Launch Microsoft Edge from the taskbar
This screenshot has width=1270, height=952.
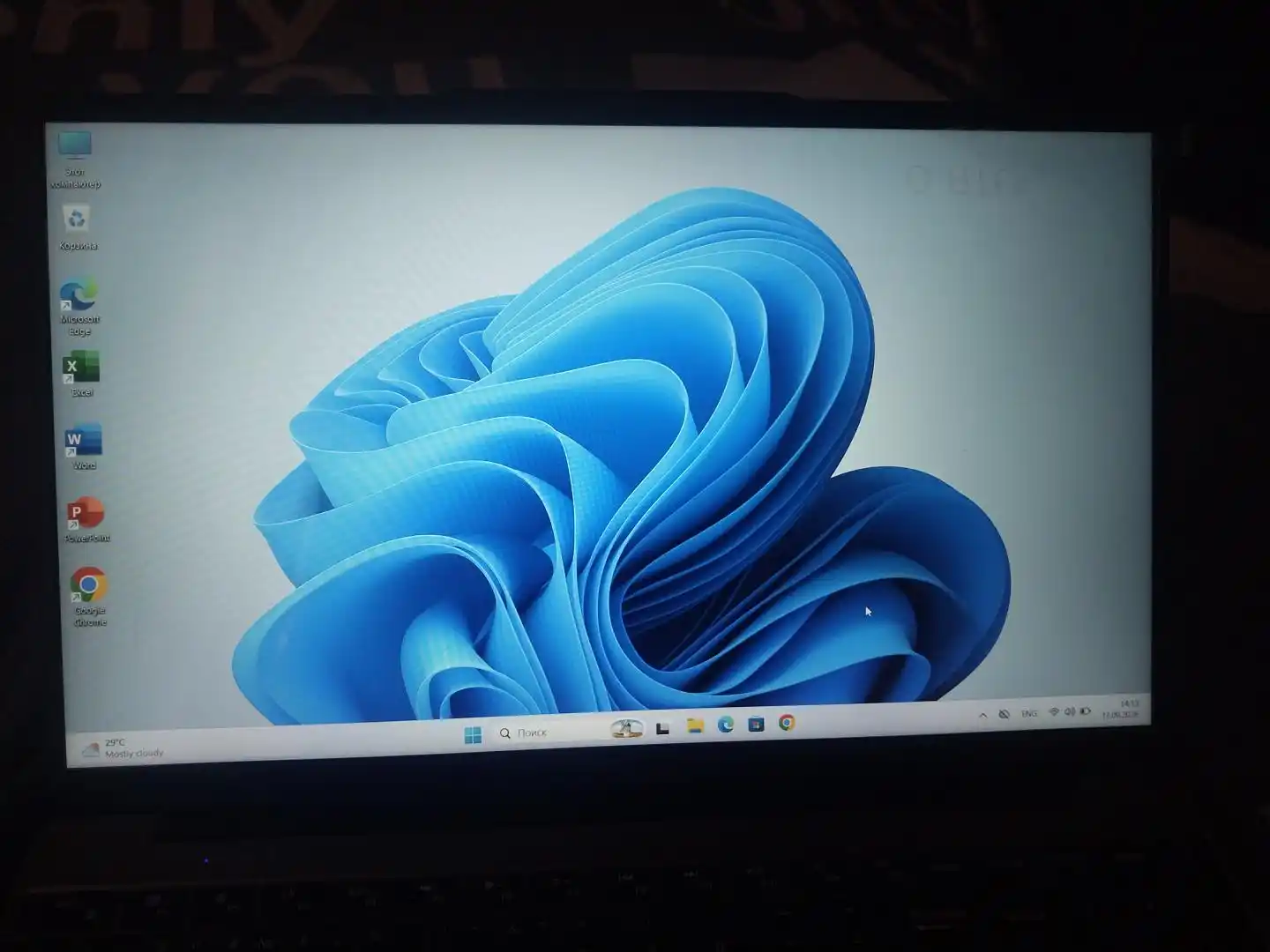click(726, 724)
